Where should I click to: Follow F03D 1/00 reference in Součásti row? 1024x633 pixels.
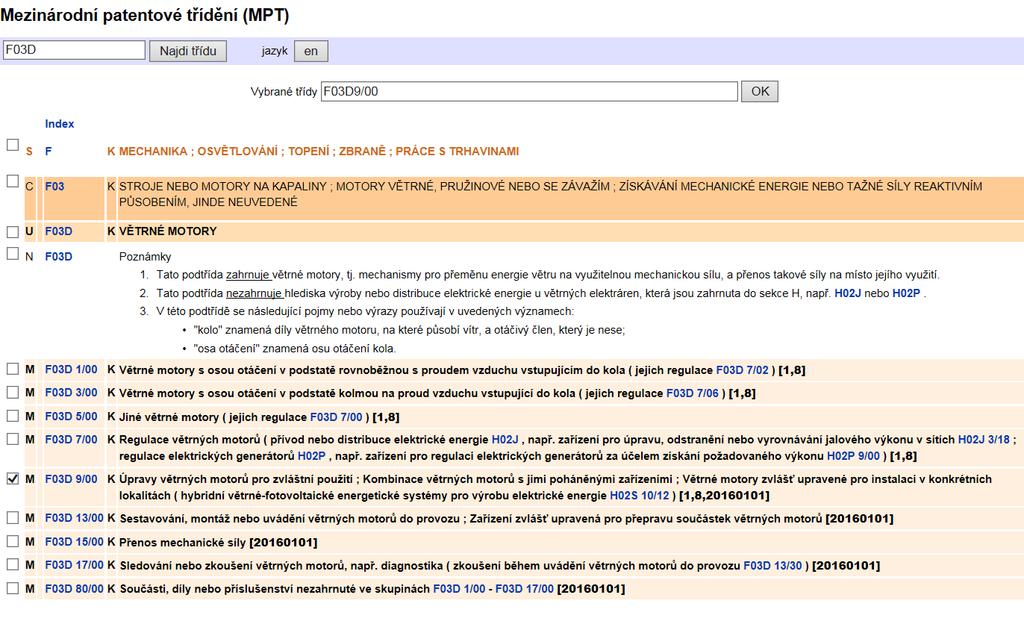pos(459,589)
